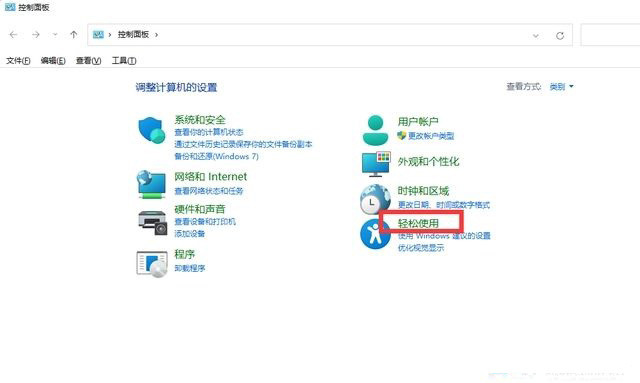Expand the chevron after 控制面板 breadcrumb
This screenshot has height=383, width=640.
click(156, 35)
